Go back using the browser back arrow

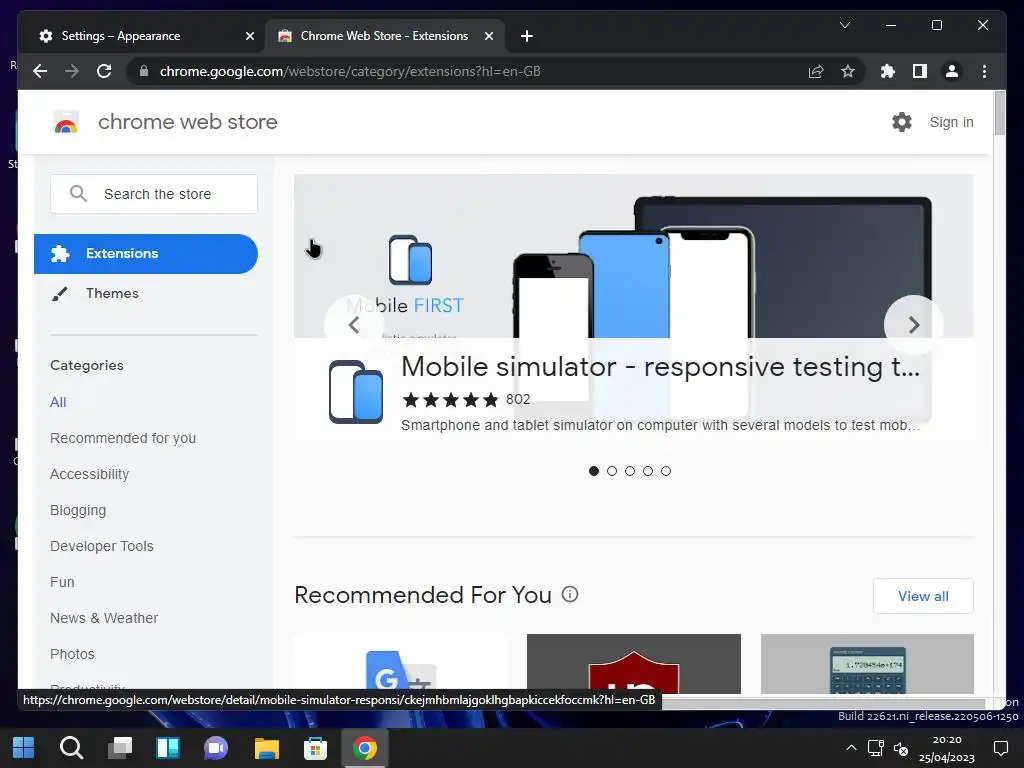pyautogui.click(x=40, y=71)
